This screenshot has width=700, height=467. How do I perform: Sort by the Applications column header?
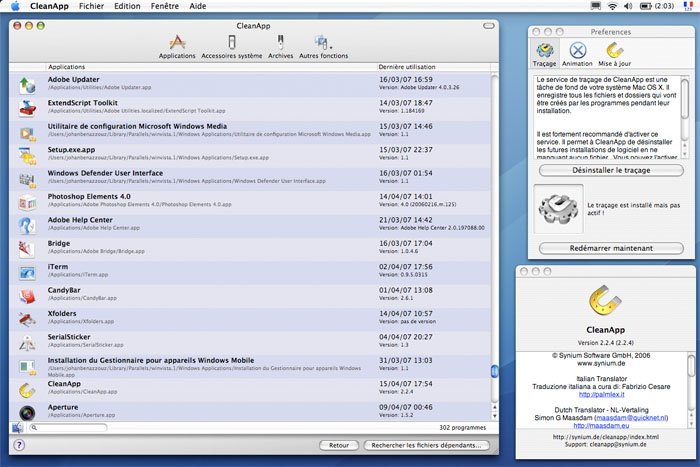click(211, 67)
